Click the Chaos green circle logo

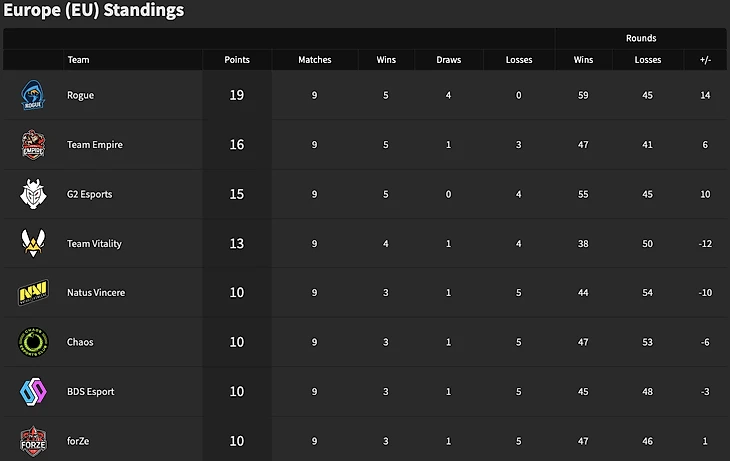[x=29, y=342]
